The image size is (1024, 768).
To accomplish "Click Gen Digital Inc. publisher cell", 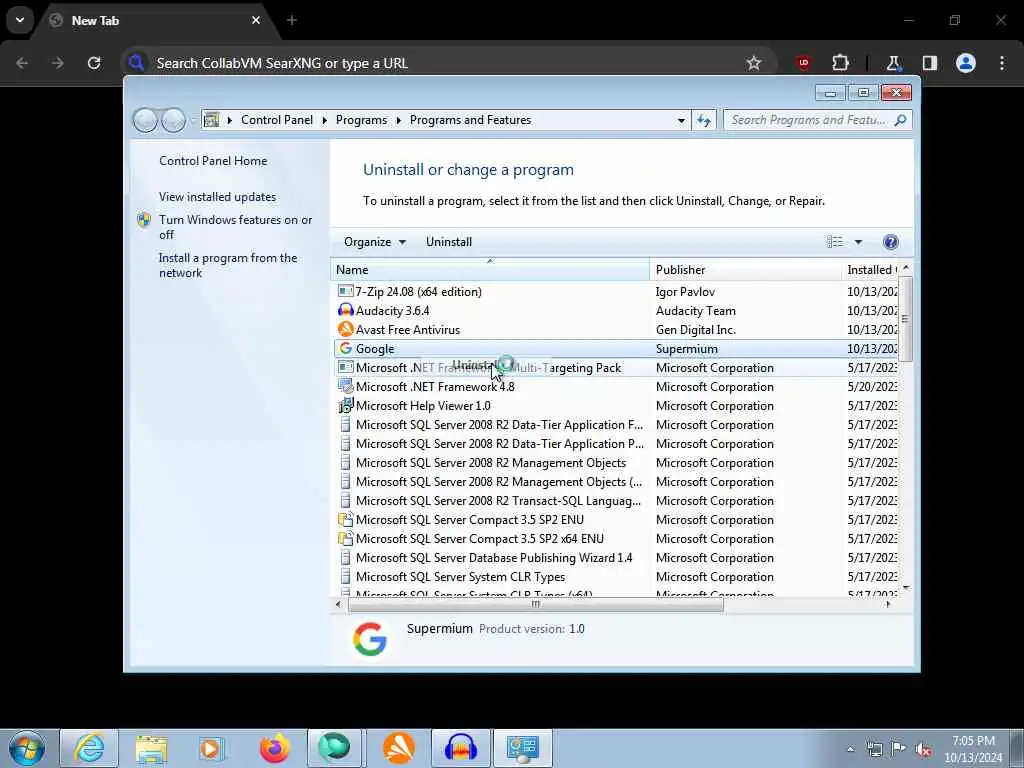I will pos(696,330).
